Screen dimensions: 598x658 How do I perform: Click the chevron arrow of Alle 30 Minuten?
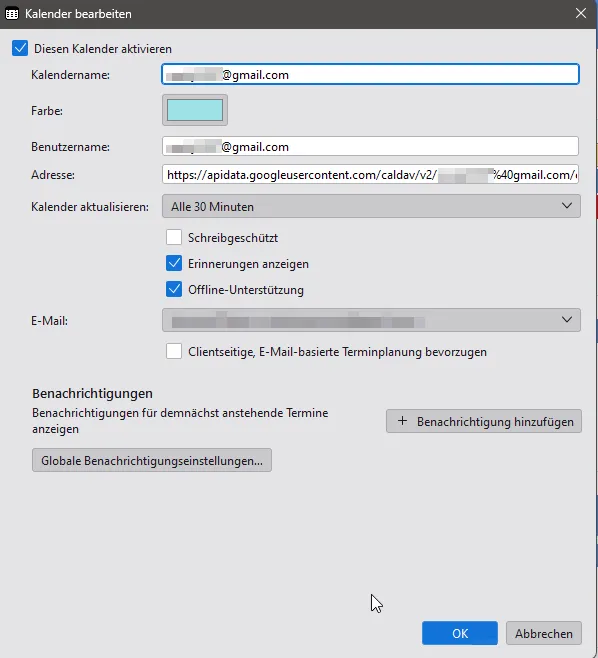(567, 206)
